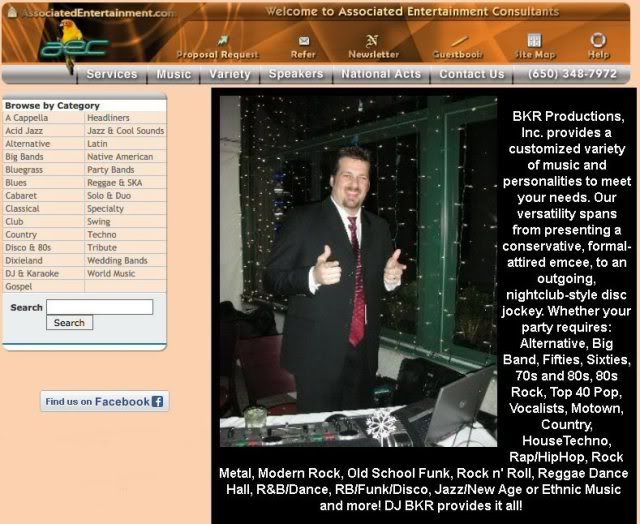Open the Speakers menu
The image size is (640, 524).
[x=296, y=74]
